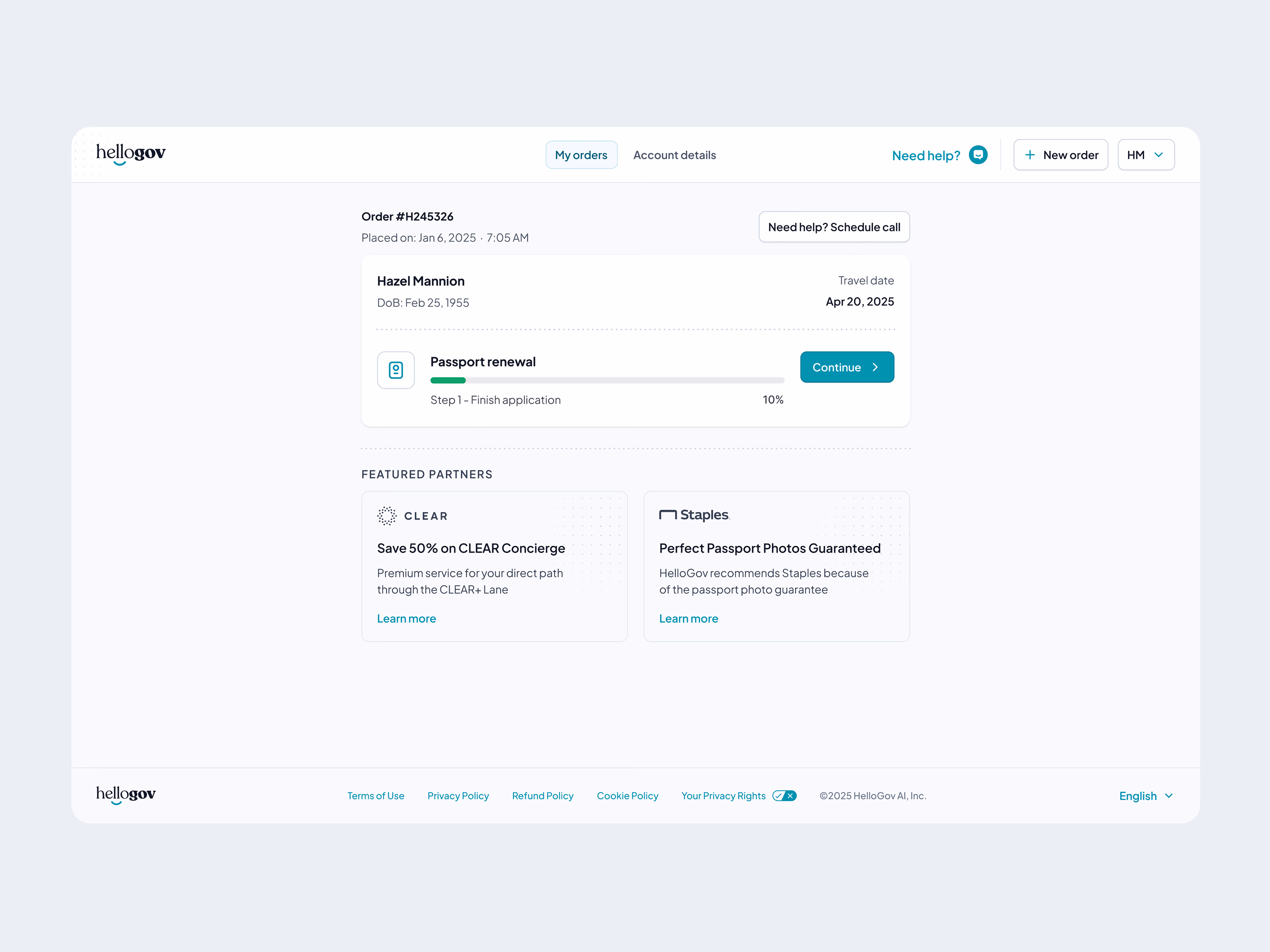Screen dimensions: 1270x952
Task: Switch to the My orders tab
Action: coord(581,155)
